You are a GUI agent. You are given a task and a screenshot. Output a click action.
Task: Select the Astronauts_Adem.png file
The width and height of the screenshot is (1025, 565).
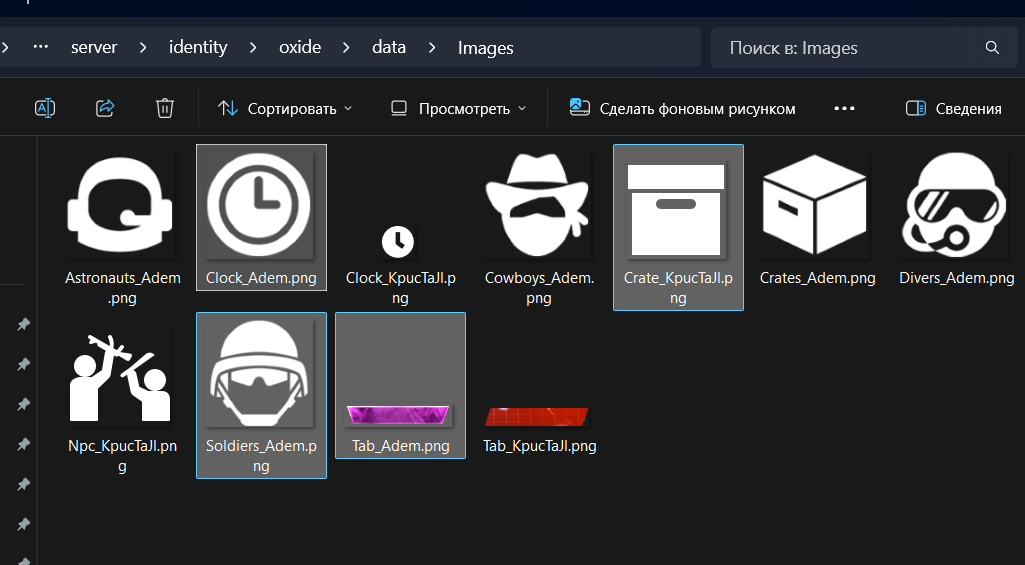tap(122, 210)
